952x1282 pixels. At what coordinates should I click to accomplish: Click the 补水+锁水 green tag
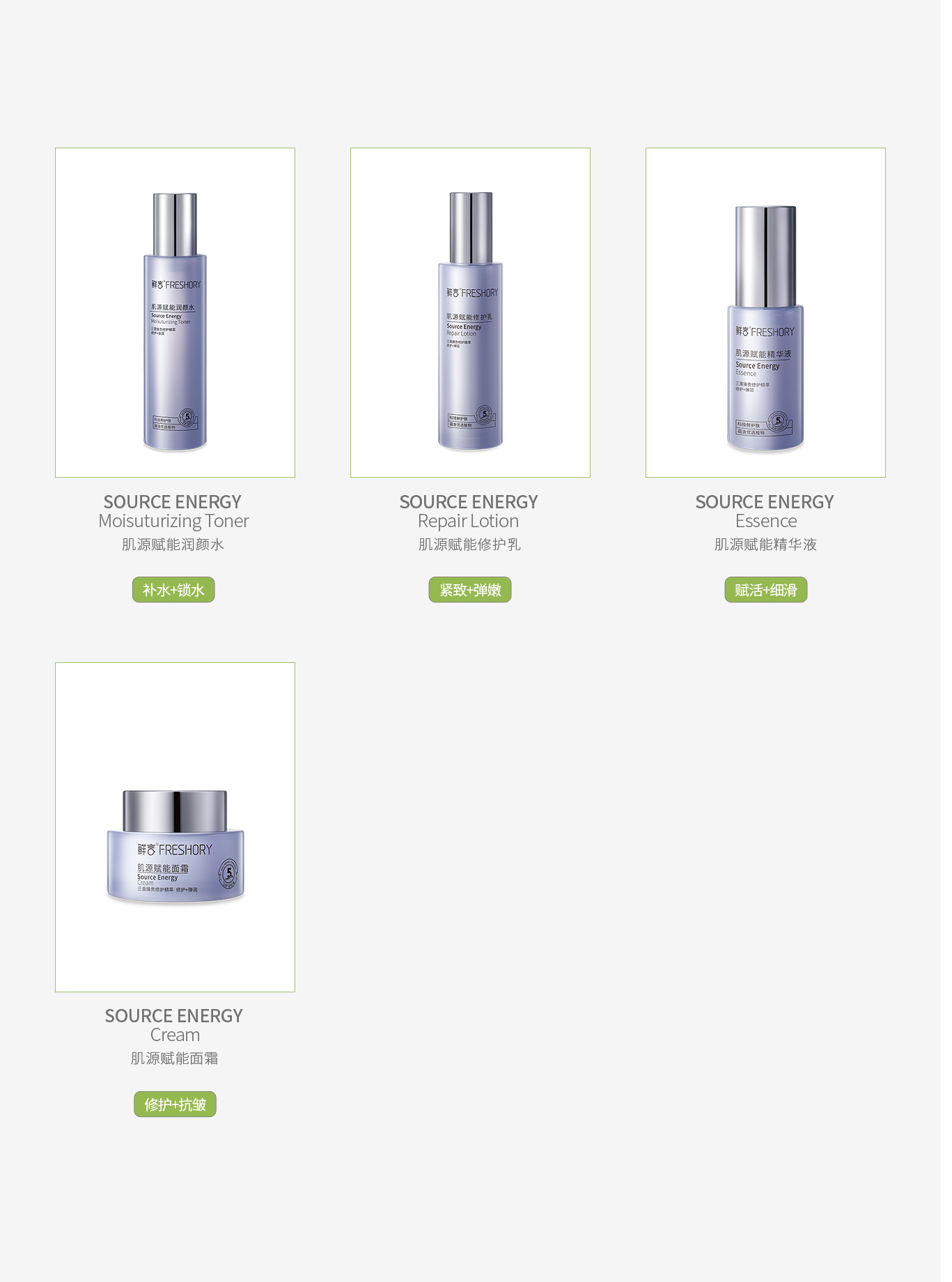173,590
